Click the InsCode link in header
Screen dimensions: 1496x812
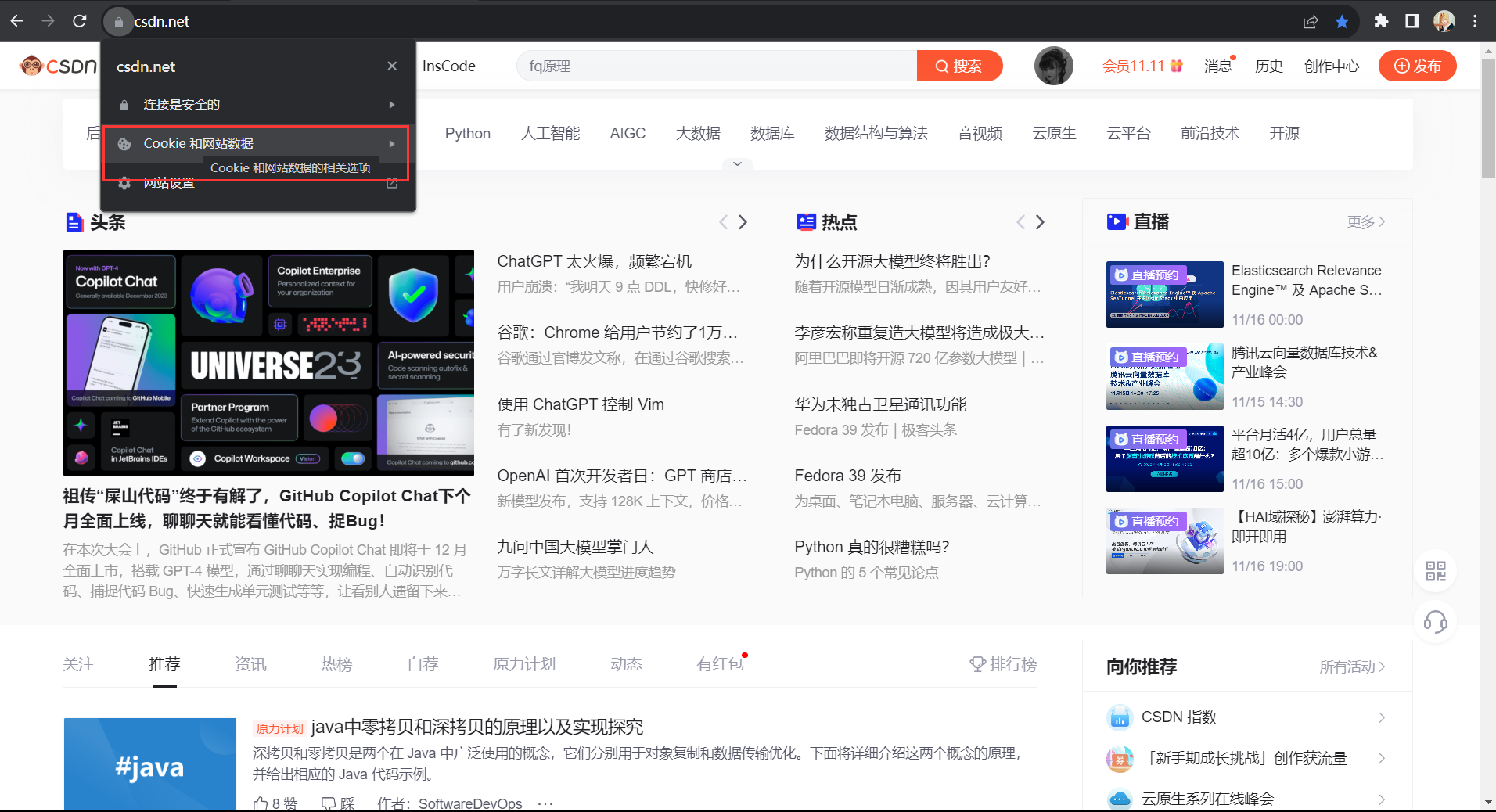(449, 66)
